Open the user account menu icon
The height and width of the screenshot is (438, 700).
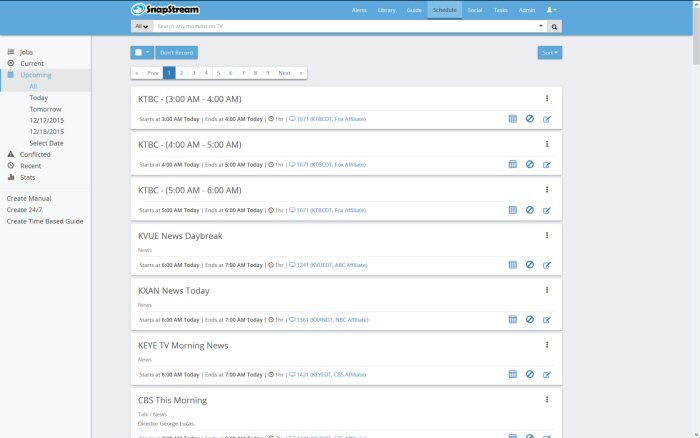(x=551, y=10)
